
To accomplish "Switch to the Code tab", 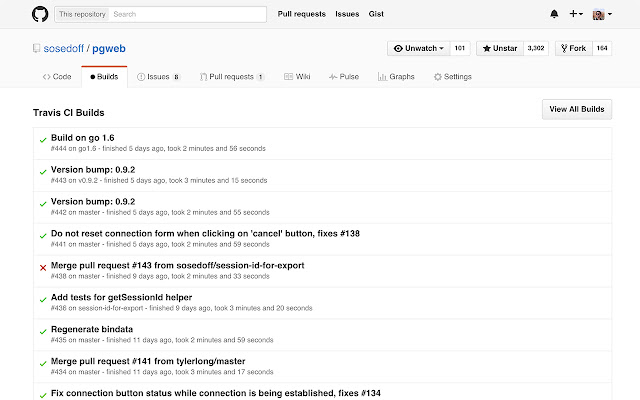I will (x=57, y=77).
